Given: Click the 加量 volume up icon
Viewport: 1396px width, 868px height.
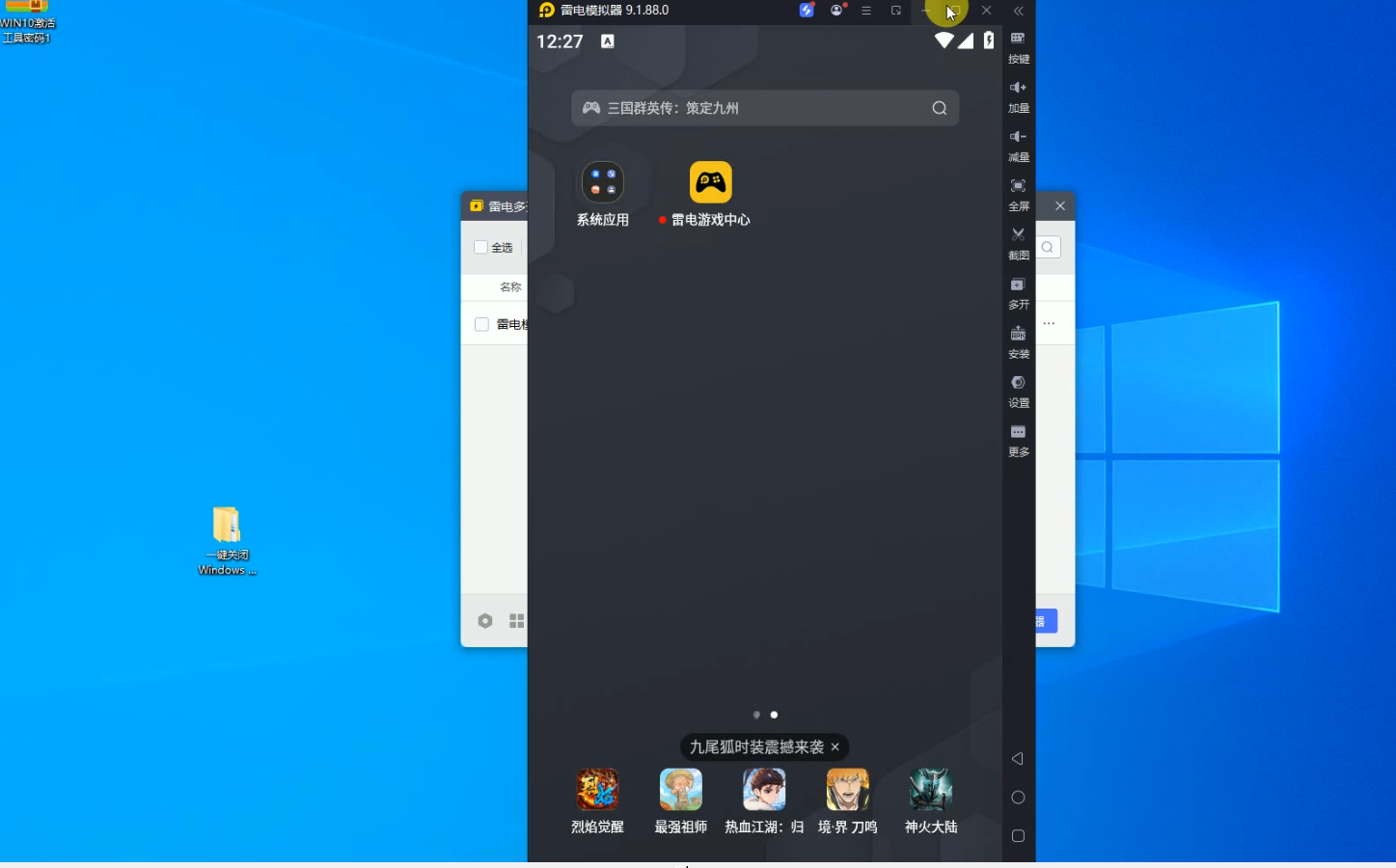Looking at the screenshot, I should (1018, 94).
